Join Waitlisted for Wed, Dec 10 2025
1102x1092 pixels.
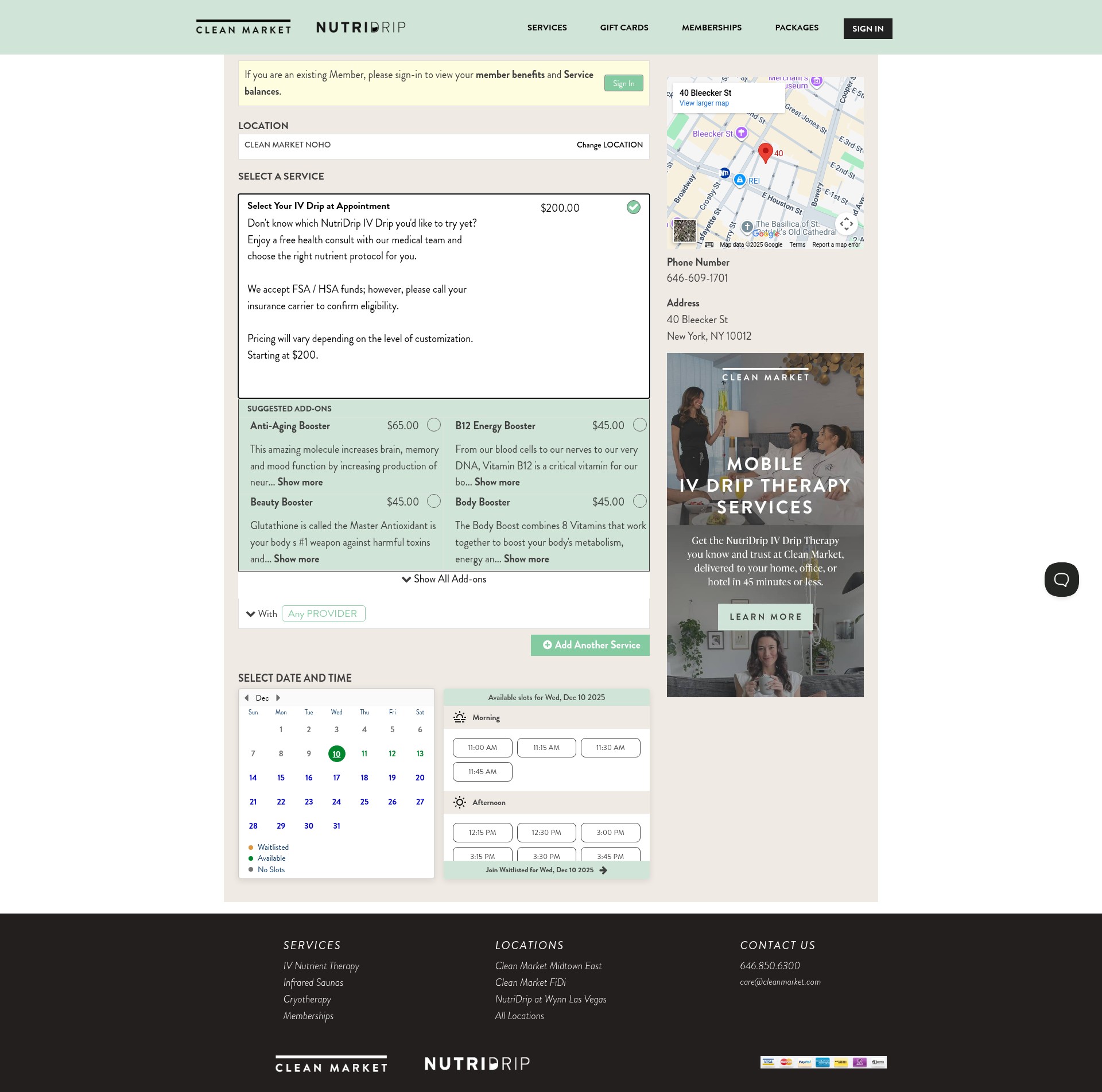pyautogui.click(x=546, y=870)
